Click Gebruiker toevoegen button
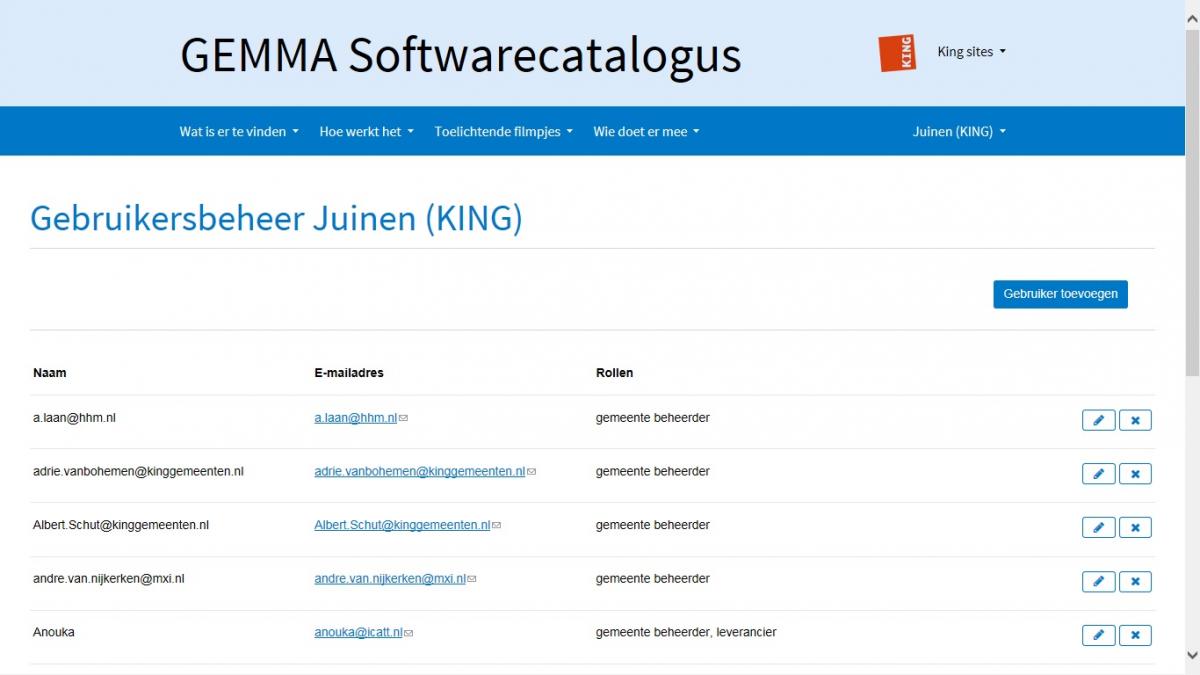The height and width of the screenshot is (675, 1200). click(x=1060, y=294)
